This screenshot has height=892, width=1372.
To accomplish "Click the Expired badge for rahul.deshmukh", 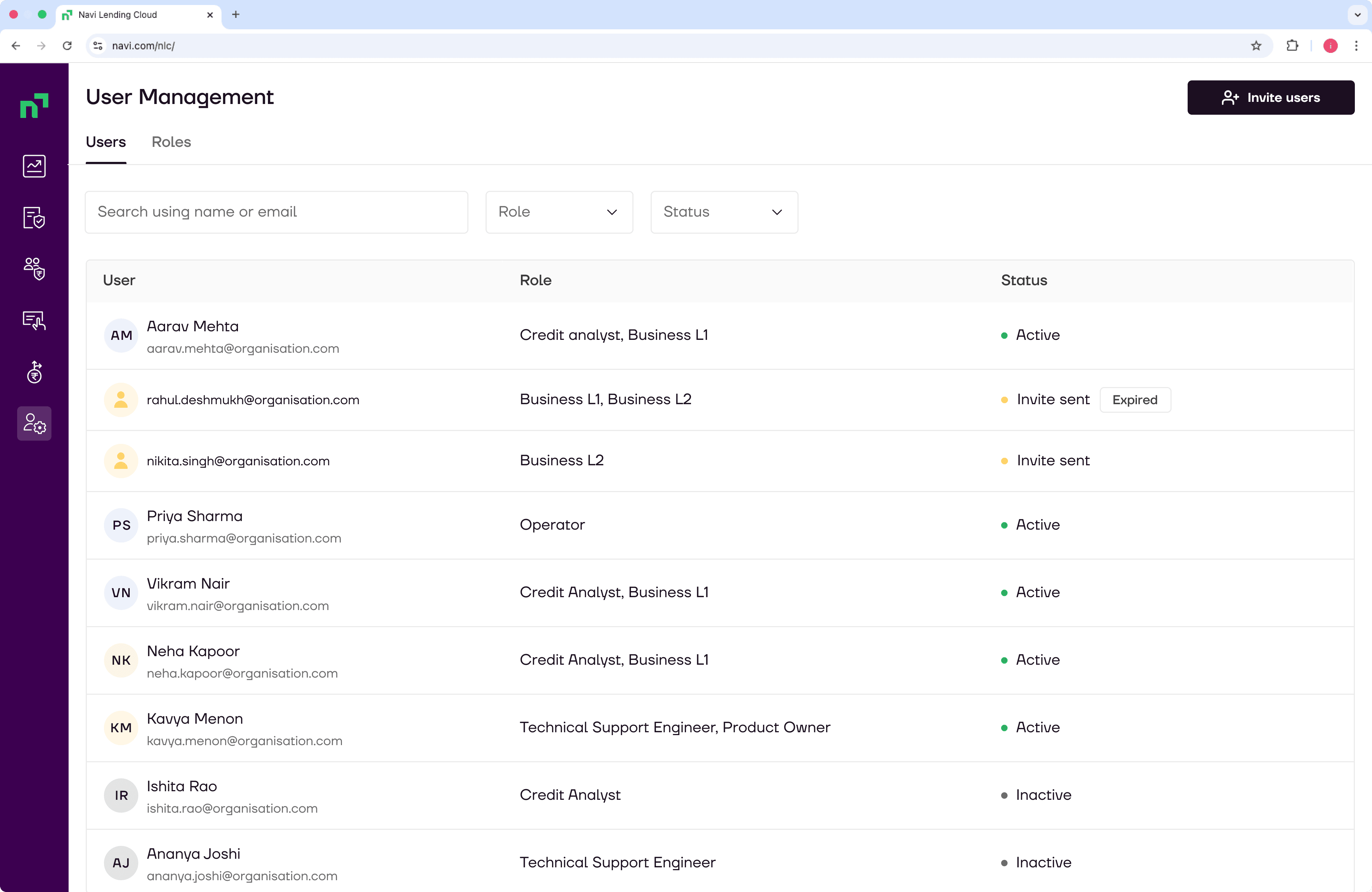I will tap(1134, 400).
